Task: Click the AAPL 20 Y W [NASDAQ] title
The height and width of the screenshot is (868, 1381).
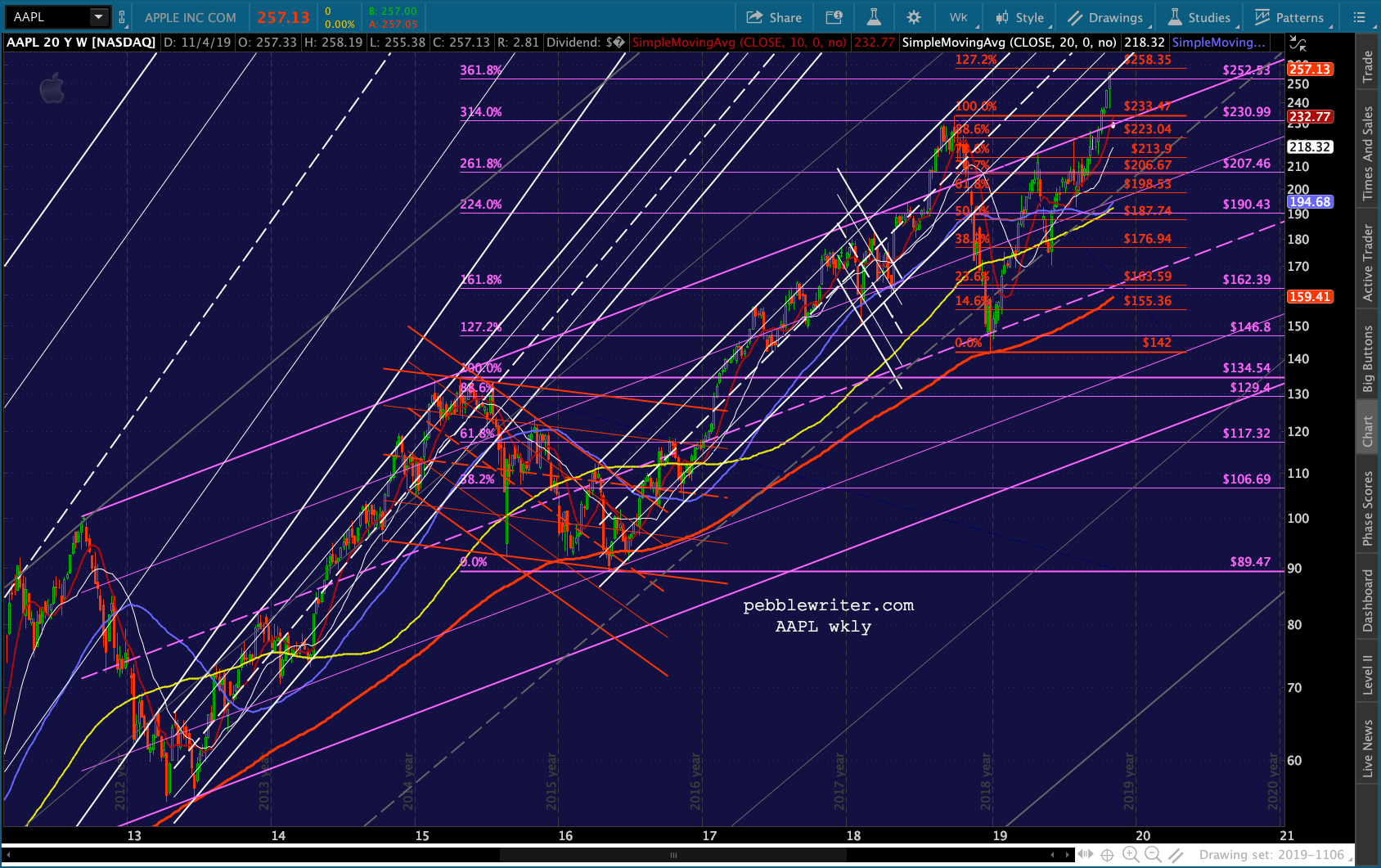Action: [x=81, y=43]
